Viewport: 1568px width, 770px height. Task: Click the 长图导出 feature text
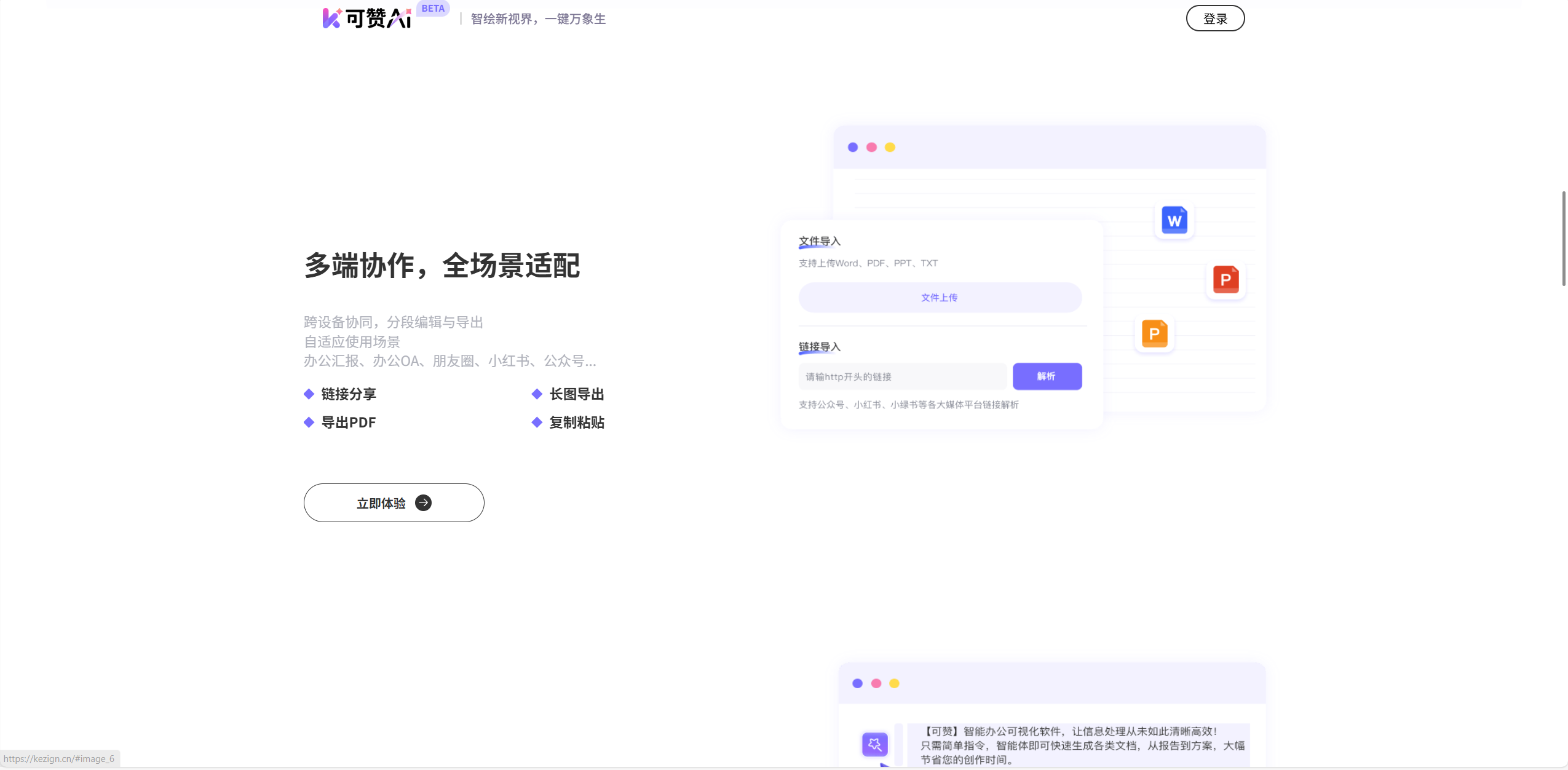pyautogui.click(x=577, y=394)
